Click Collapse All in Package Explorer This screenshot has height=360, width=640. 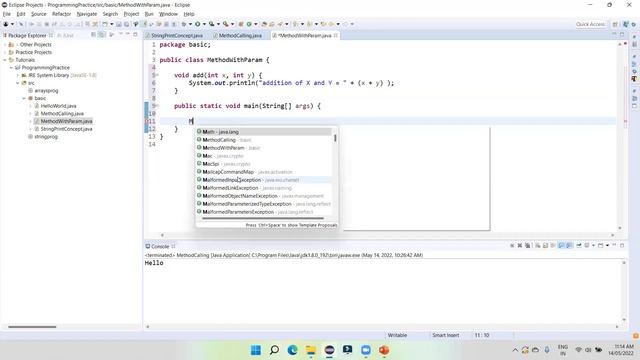tap(94, 35)
